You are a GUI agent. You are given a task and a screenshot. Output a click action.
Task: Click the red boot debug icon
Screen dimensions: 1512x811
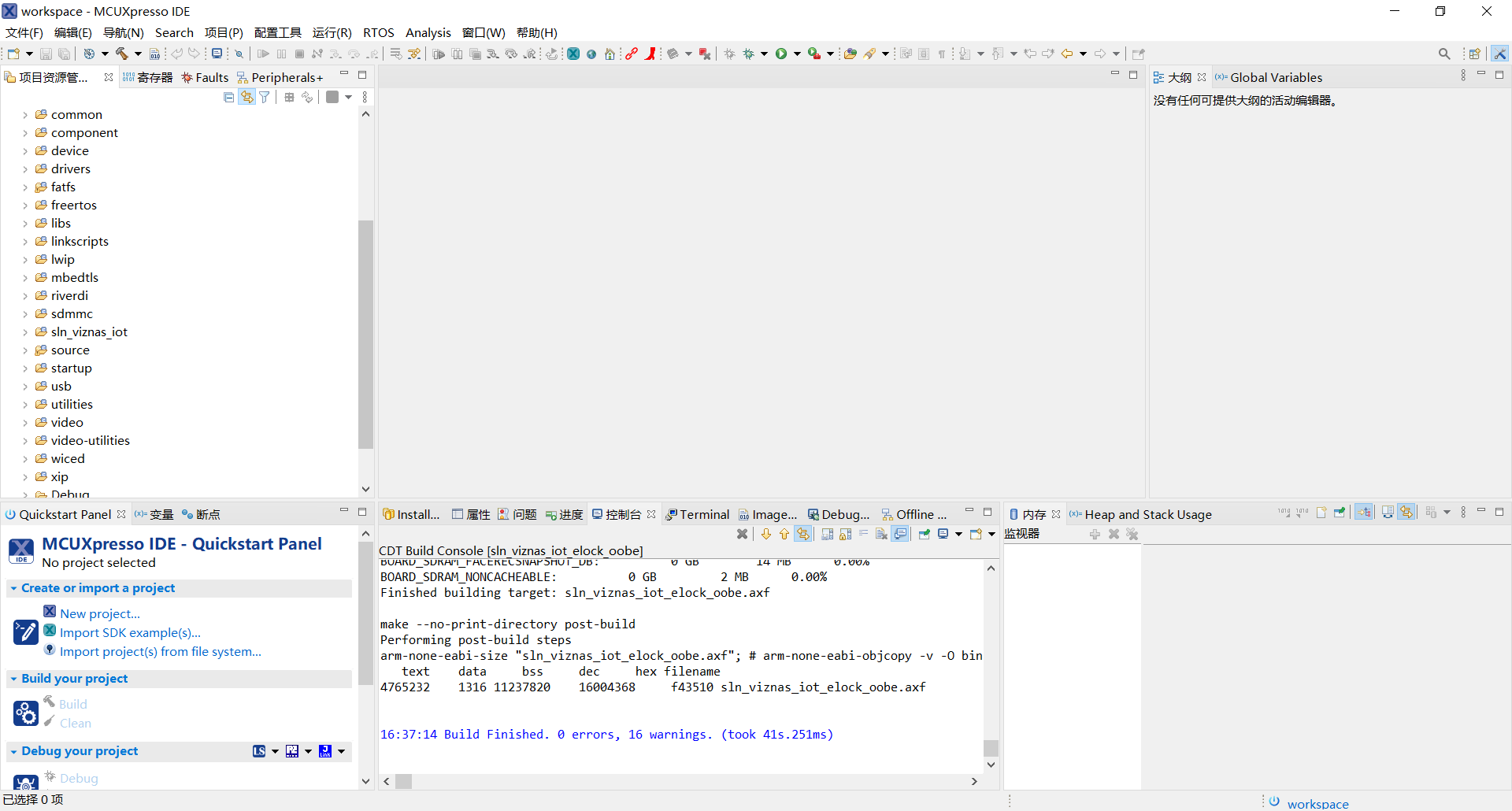[650, 54]
